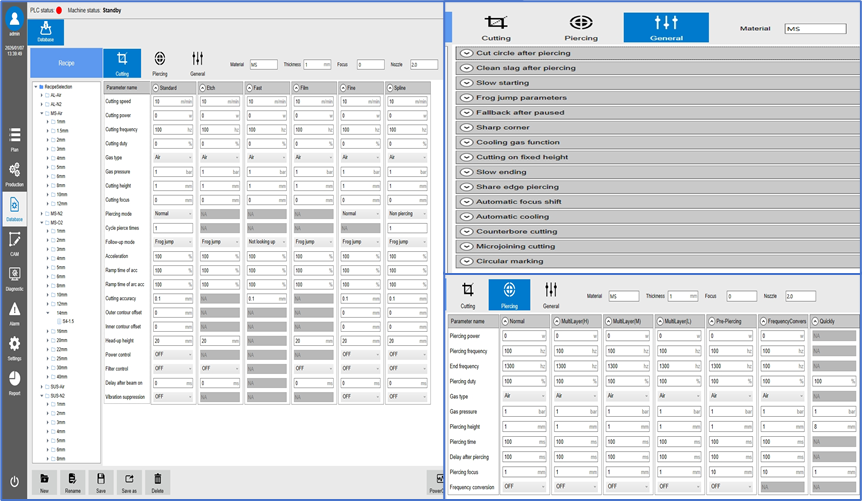Image resolution: width=862 pixels, height=501 pixels.
Task: Click the Save as button
Action: [x=129, y=482]
